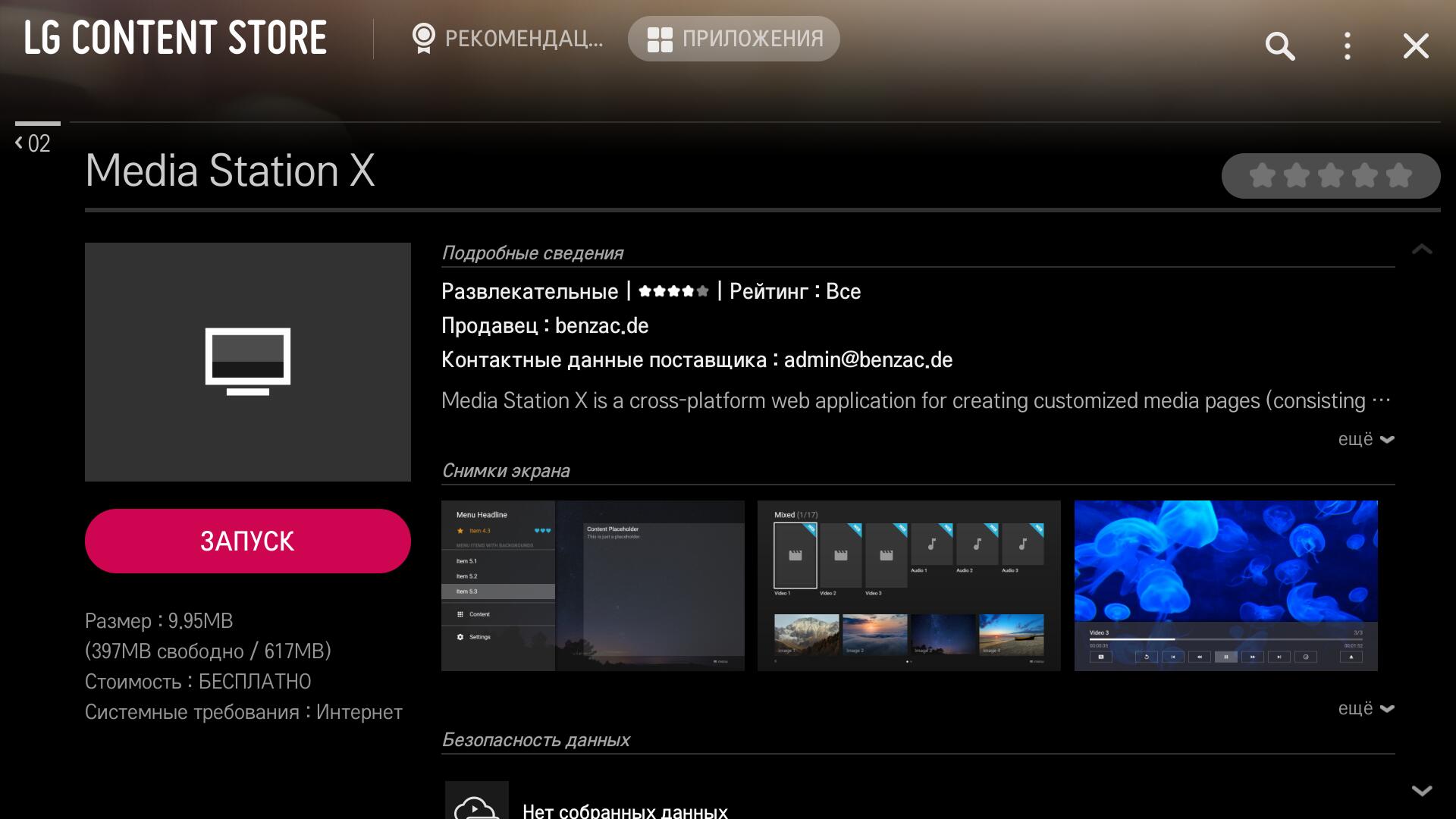This screenshot has width=1456, height=819.
Task: Switch to the Рекомендации tab
Action: tap(507, 39)
